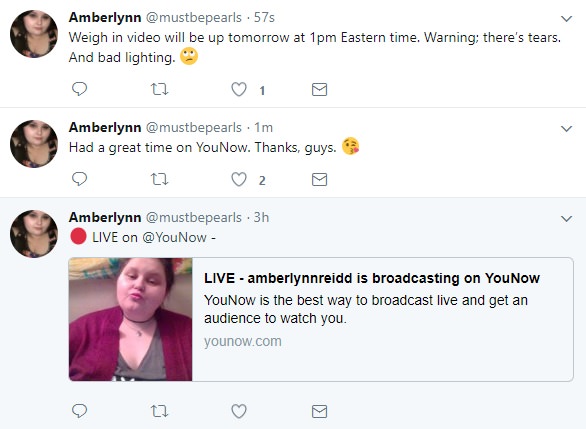Open Amberlynn's avatar on the first tweet

[34, 34]
